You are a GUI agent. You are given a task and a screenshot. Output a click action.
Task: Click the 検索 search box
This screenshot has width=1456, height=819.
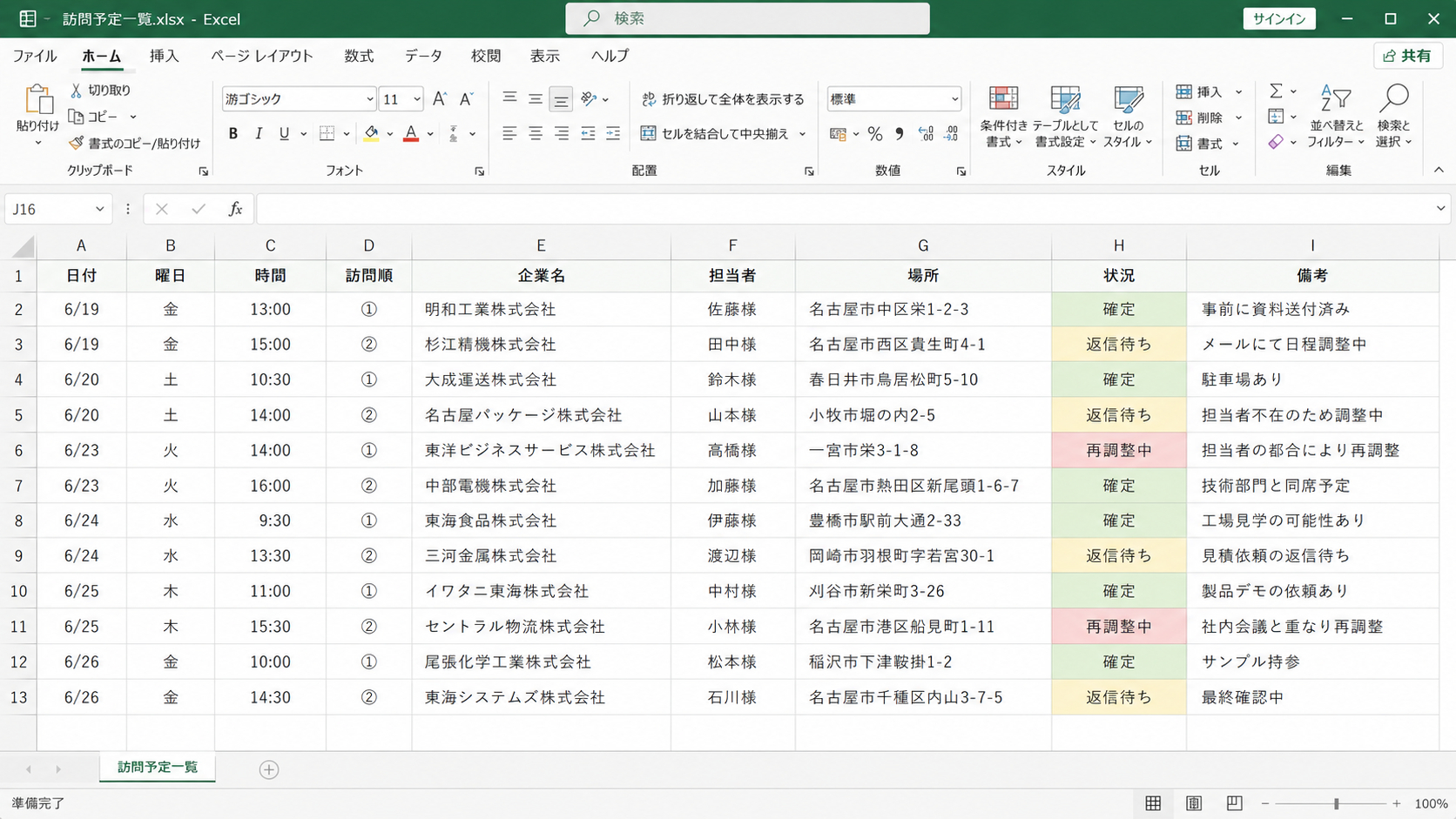click(747, 18)
